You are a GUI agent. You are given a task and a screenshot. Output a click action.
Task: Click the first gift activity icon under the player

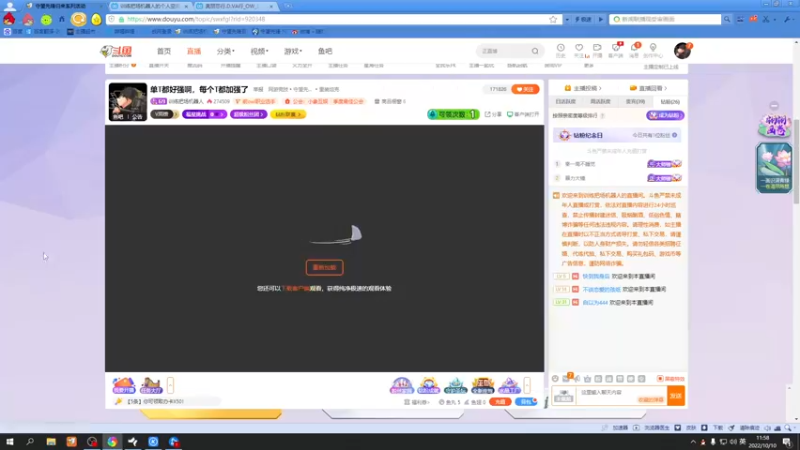click(123, 385)
